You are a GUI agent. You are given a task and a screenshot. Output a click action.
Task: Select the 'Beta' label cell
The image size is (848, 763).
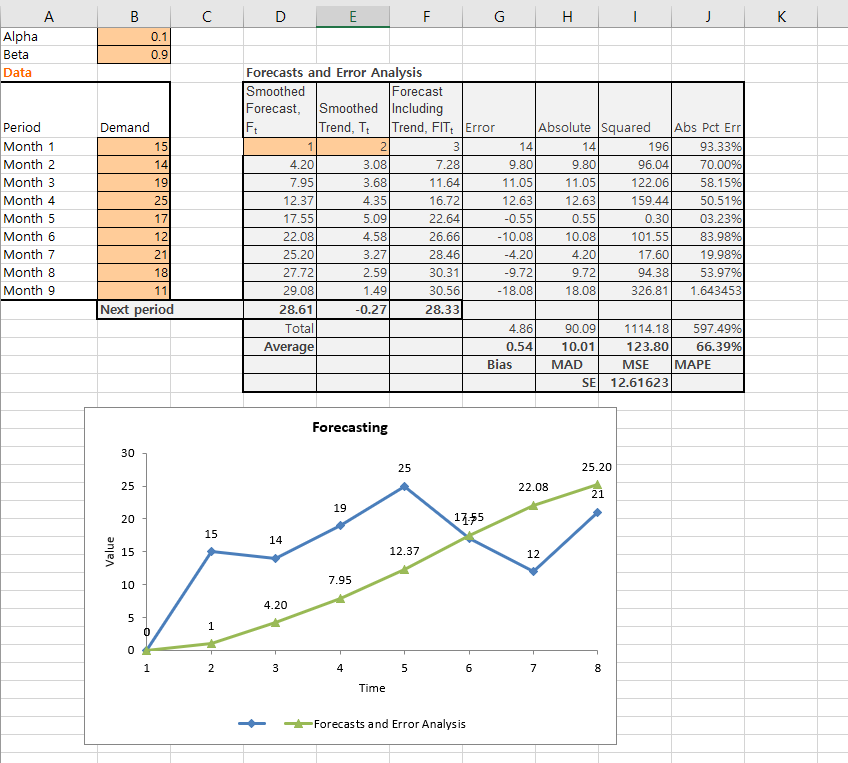pyautogui.click(x=49, y=55)
